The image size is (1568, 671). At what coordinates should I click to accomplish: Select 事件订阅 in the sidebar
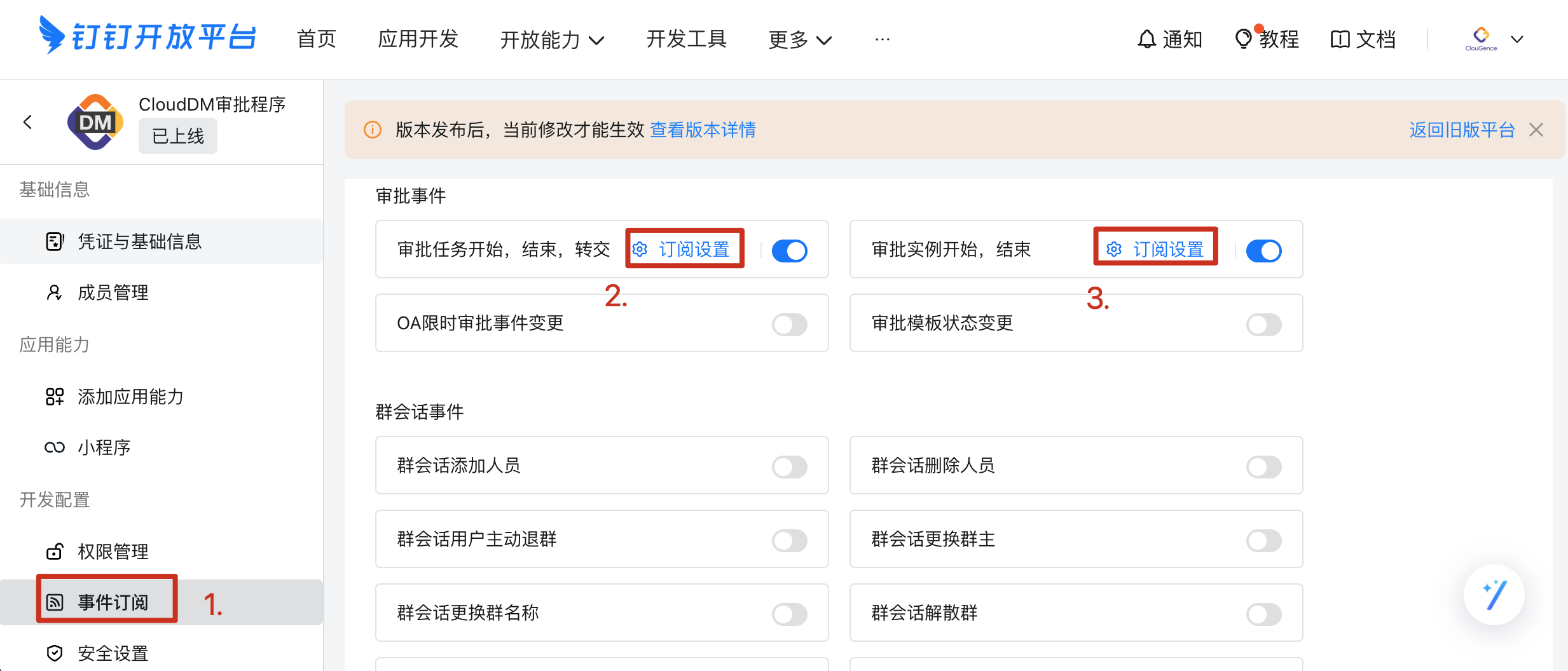113,602
